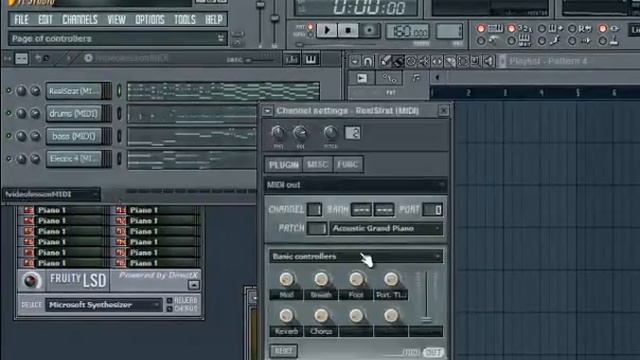Image resolution: width=640 pixels, height=360 pixels.
Task: Toggle the playlist magnet snap icon
Action: [x=368, y=61]
